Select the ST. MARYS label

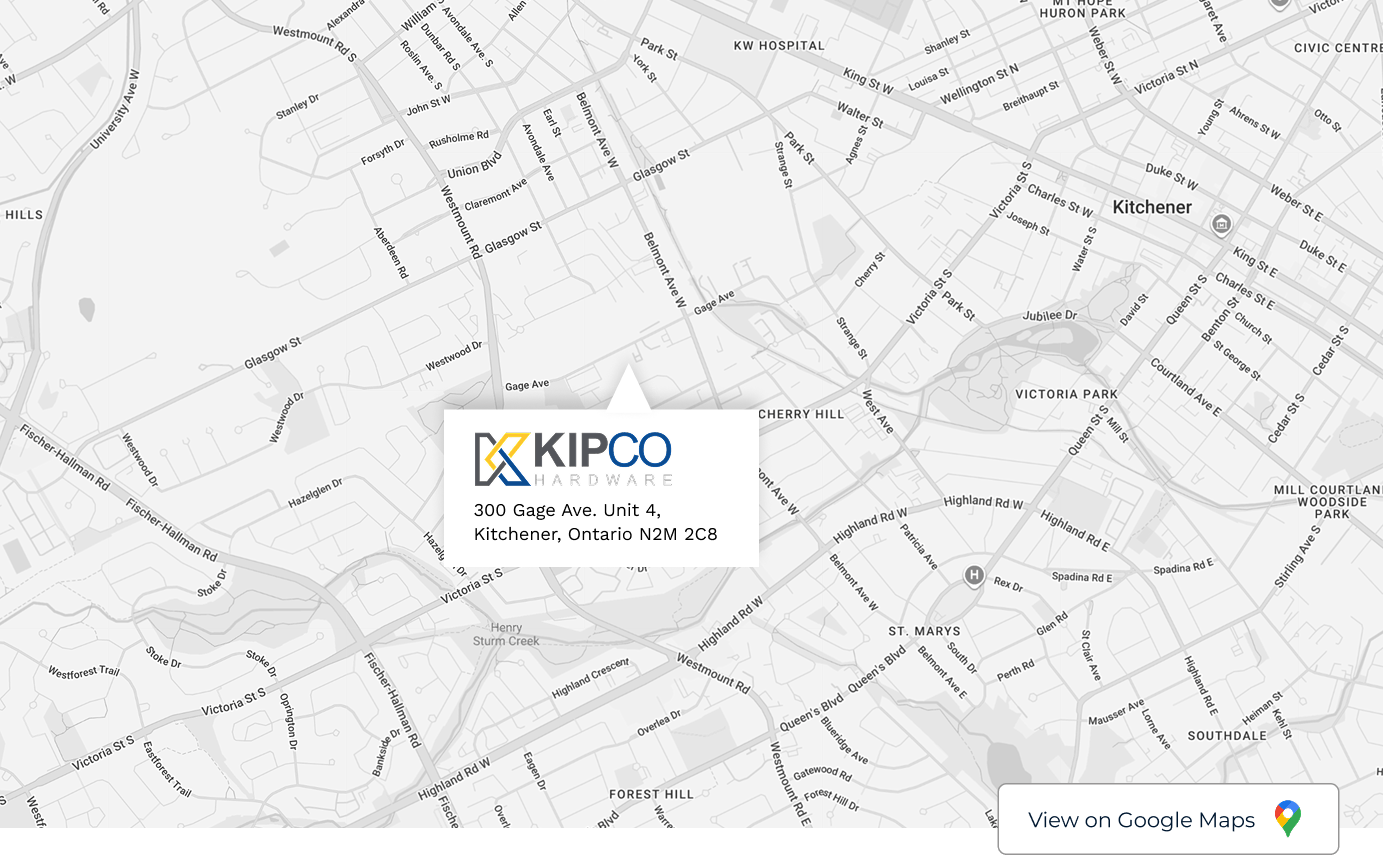pos(923,631)
